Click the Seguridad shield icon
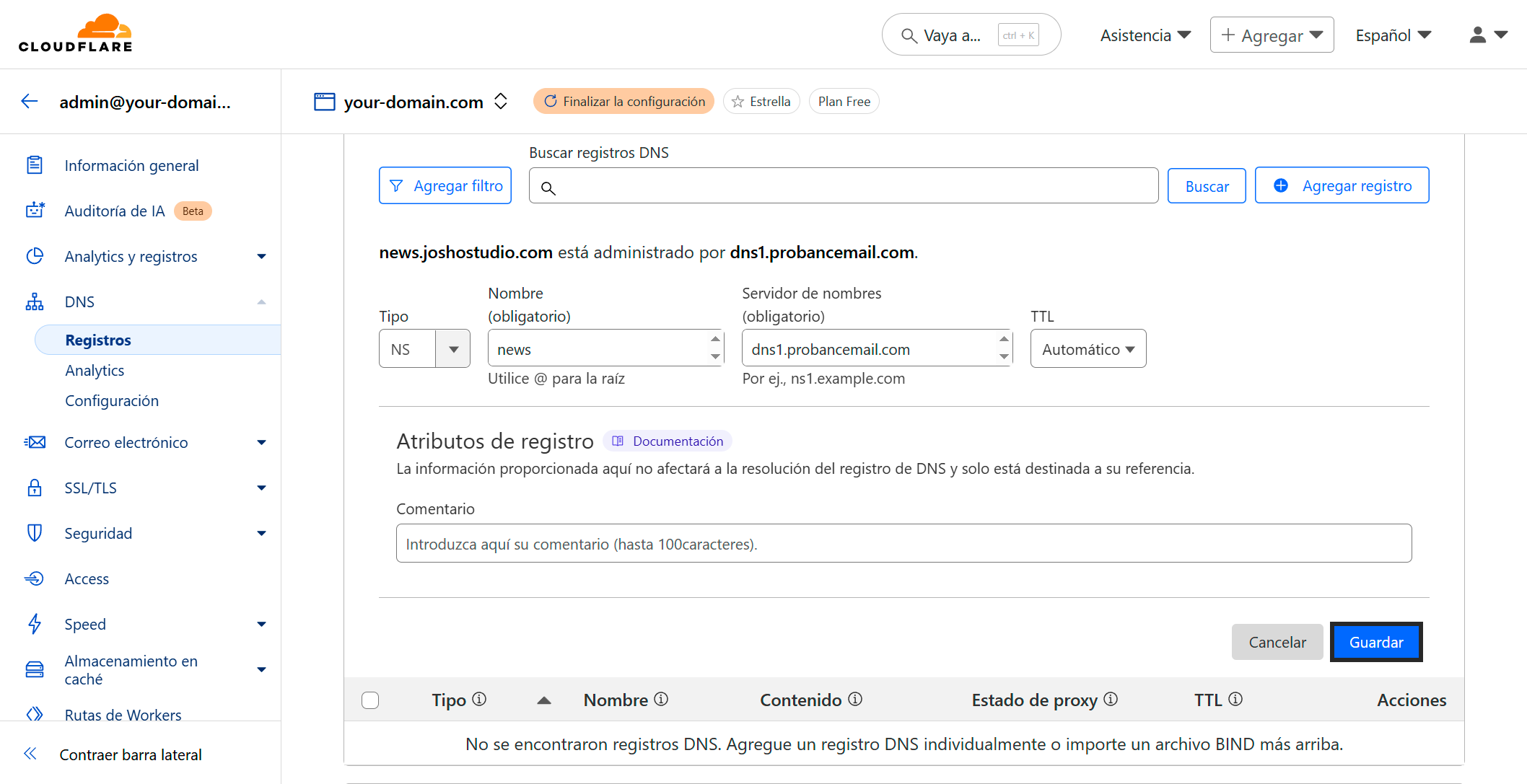 coord(35,533)
